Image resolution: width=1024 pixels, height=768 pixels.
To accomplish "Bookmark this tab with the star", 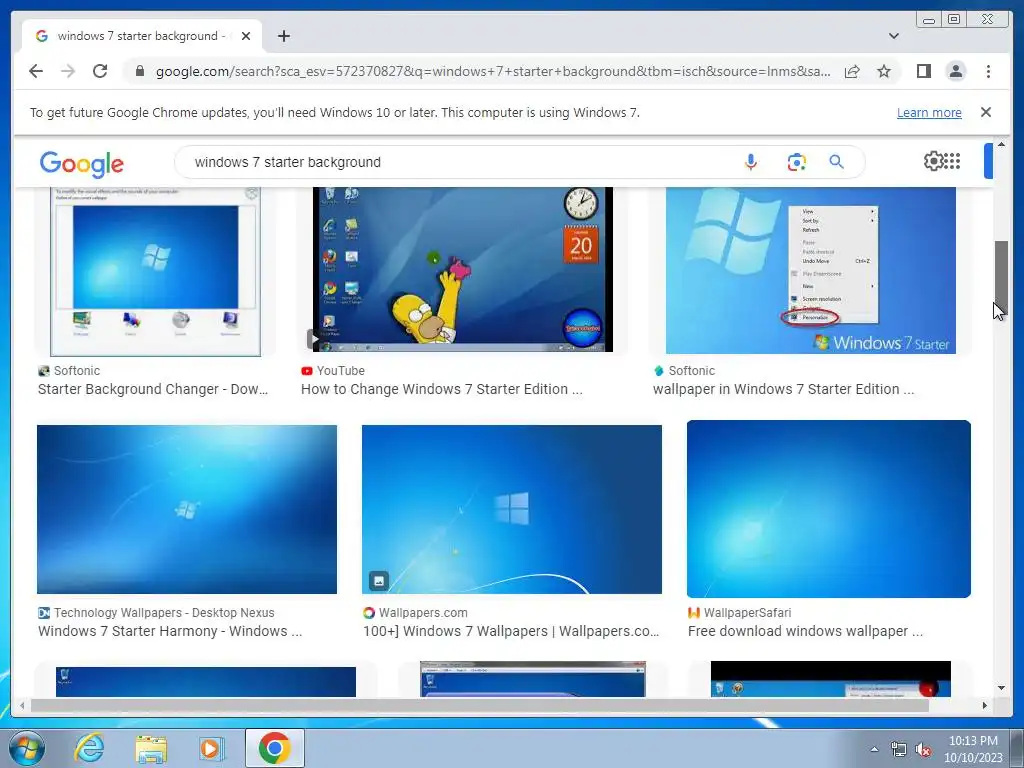I will (884, 71).
